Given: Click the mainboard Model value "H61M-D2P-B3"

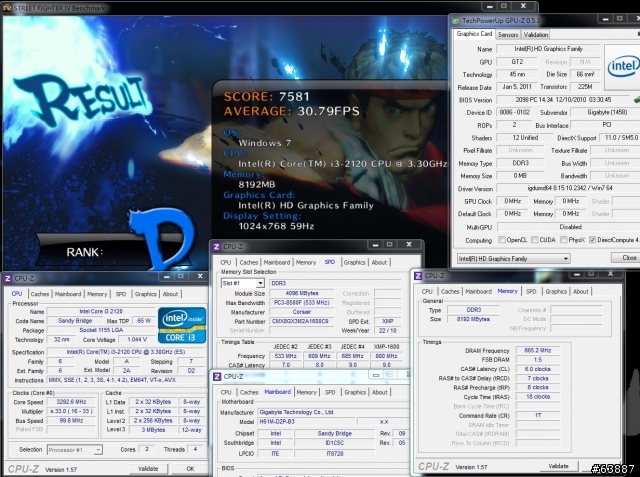Looking at the screenshot, I should tap(306, 421).
